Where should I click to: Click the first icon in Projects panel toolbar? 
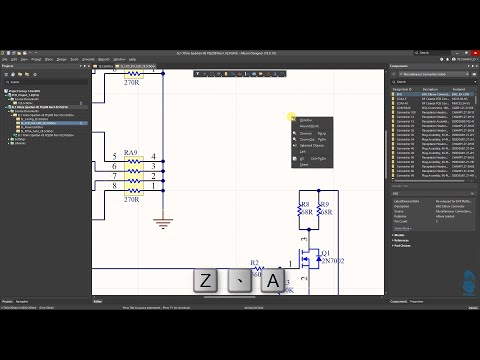pos(6,74)
